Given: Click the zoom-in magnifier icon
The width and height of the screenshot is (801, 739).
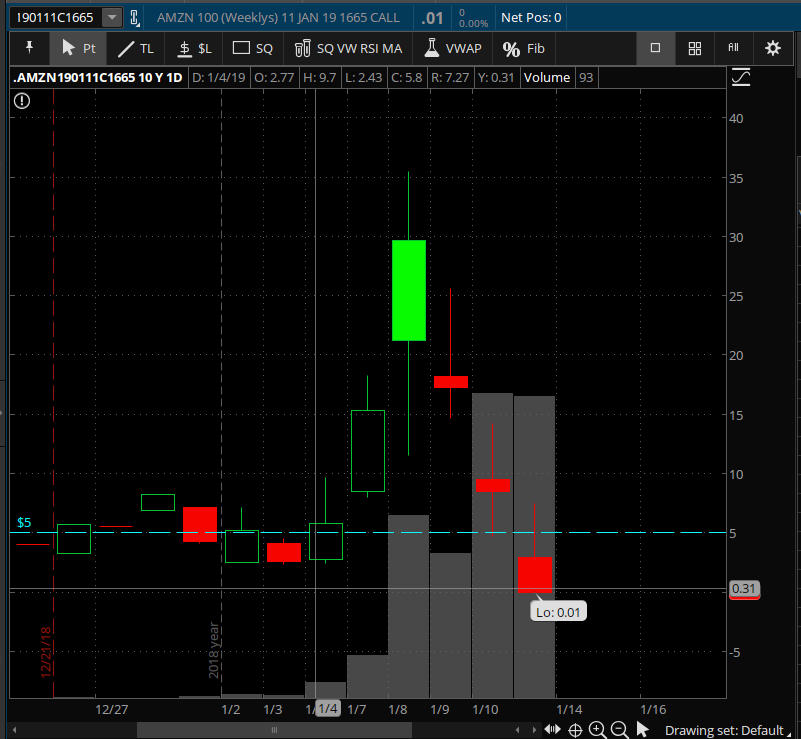Looking at the screenshot, I should [597, 729].
